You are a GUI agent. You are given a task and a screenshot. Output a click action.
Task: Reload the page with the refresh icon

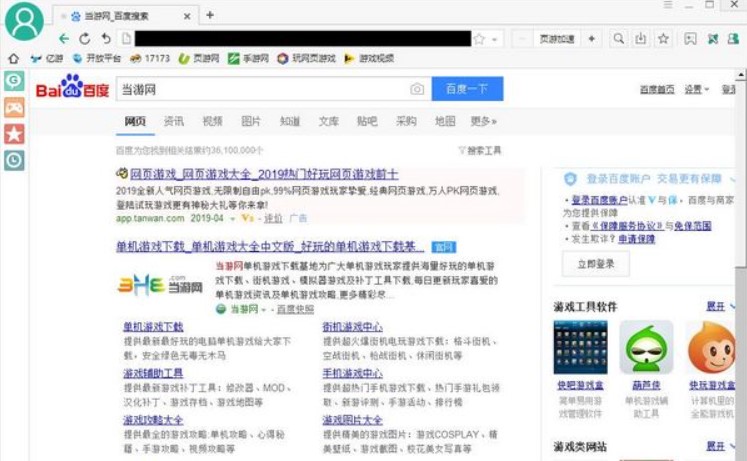84,39
